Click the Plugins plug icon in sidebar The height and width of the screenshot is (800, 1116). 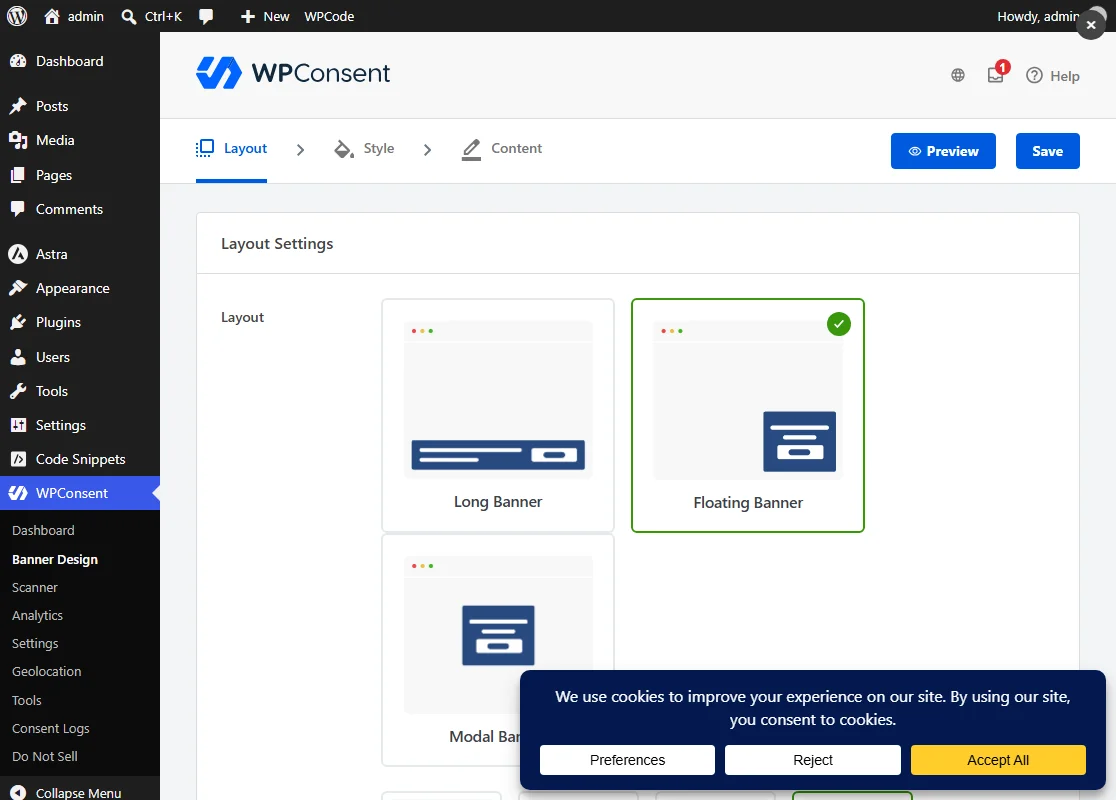coord(18,322)
